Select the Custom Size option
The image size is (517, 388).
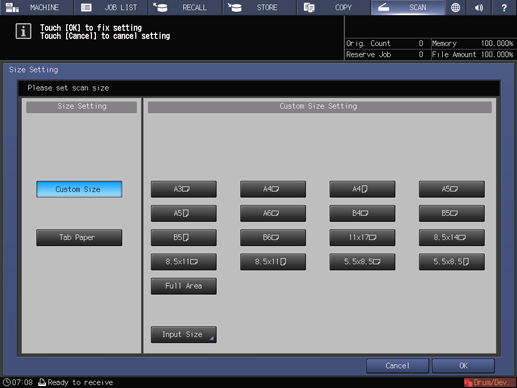[79, 189]
